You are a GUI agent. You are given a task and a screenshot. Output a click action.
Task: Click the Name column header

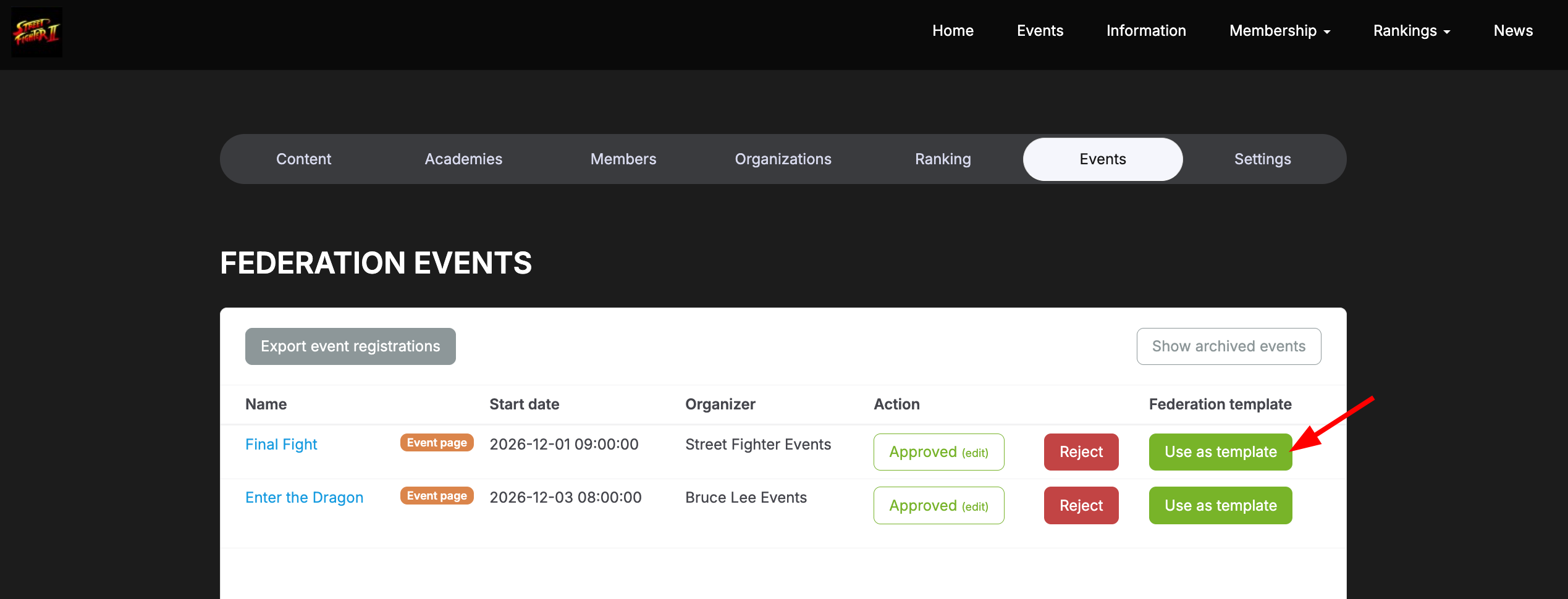point(266,404)
